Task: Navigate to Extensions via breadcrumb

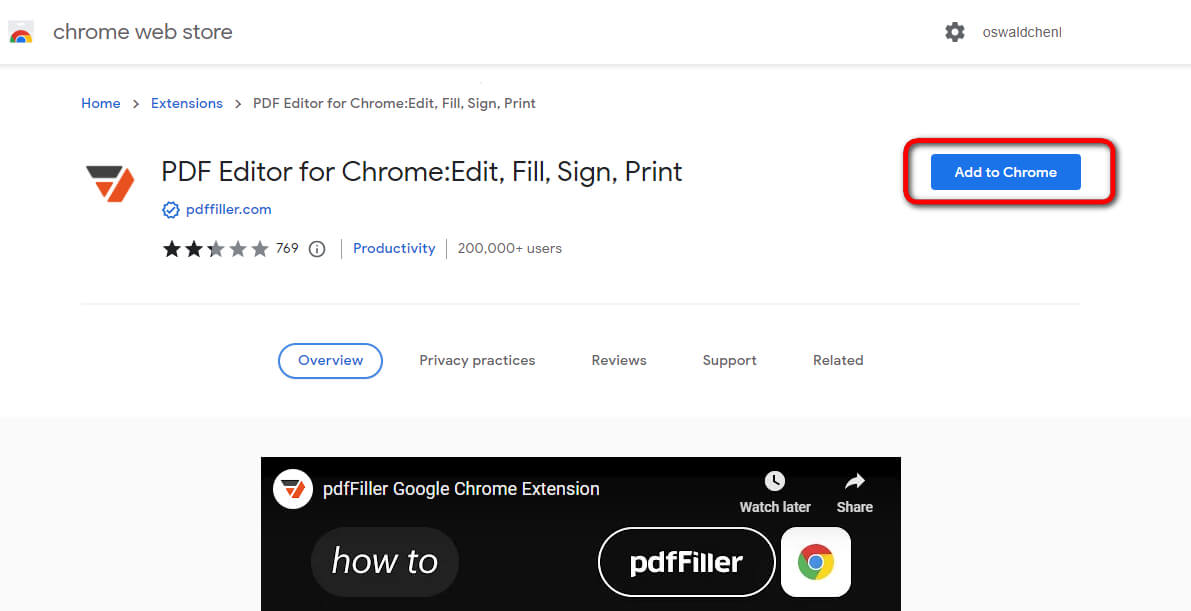Action: click(x=187, y=103)
